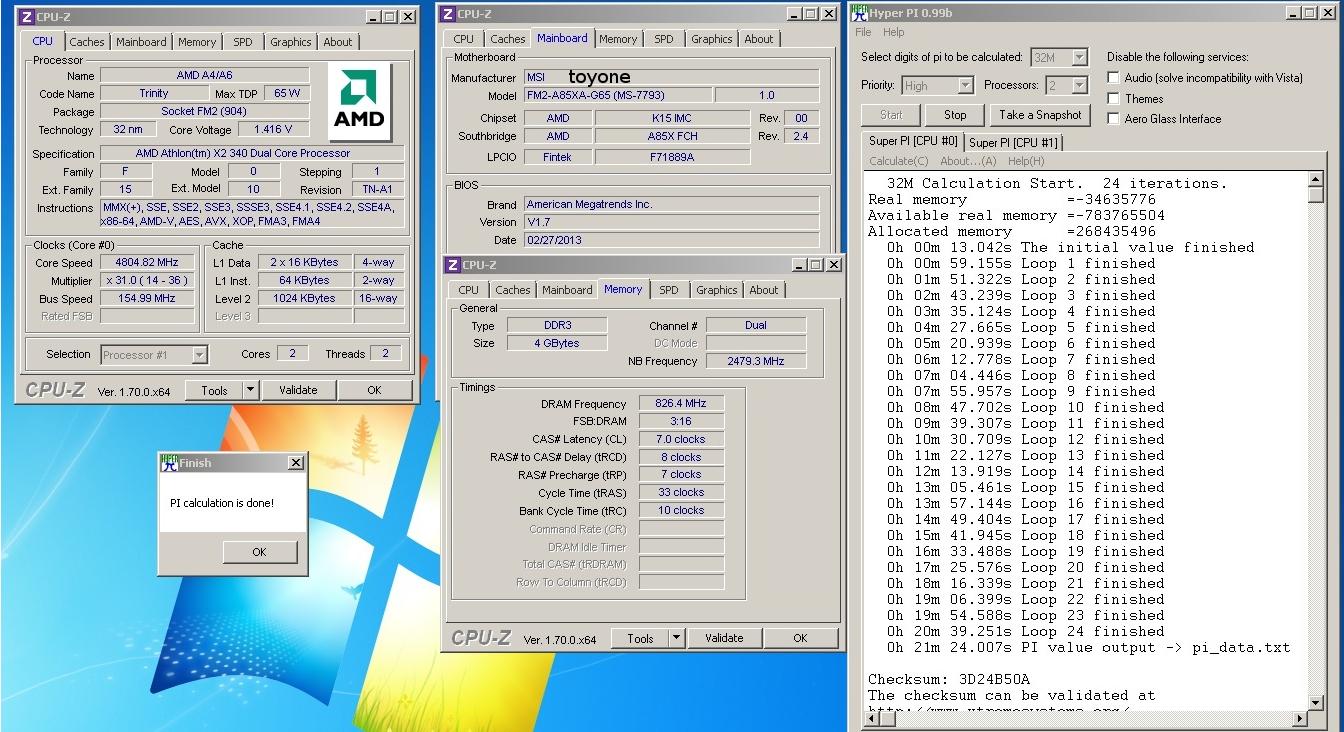The height and width of the screenshot is (732, 1344).
Task: Open the Hyper PI File menu
Action: [863, 32]
